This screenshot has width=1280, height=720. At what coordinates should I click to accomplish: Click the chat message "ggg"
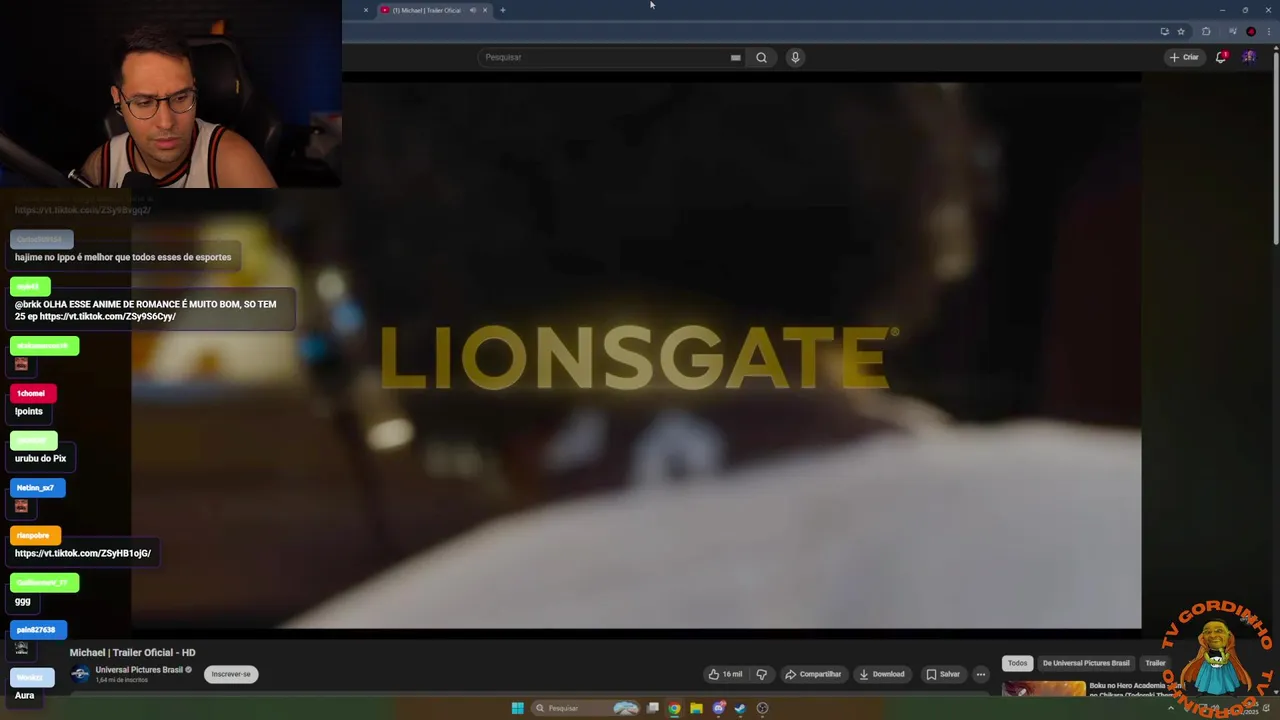coord(23,601)
